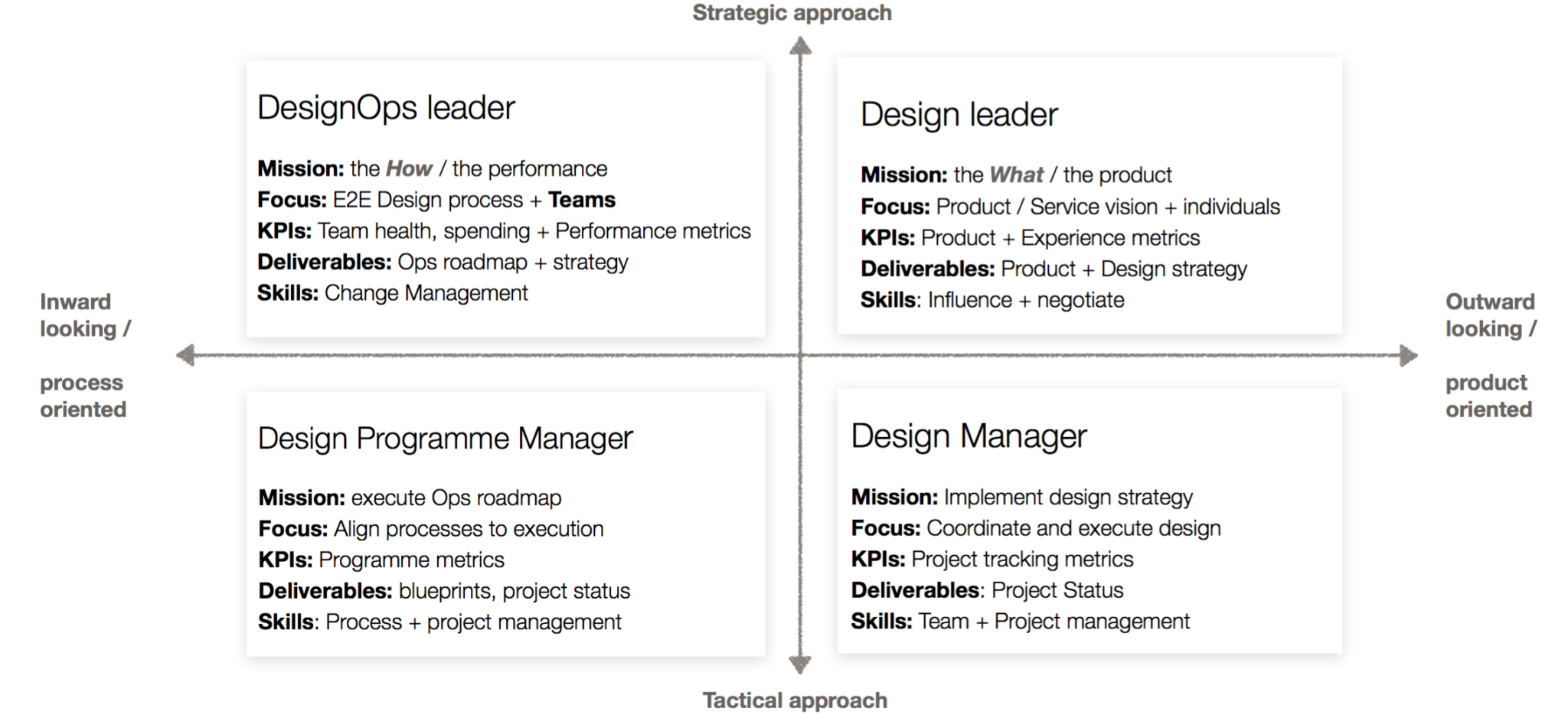Viewport: 1568px width, 728px height.
Task: Click the Ops roadmap + strategy deliverables line
Action: pos(443,262)
